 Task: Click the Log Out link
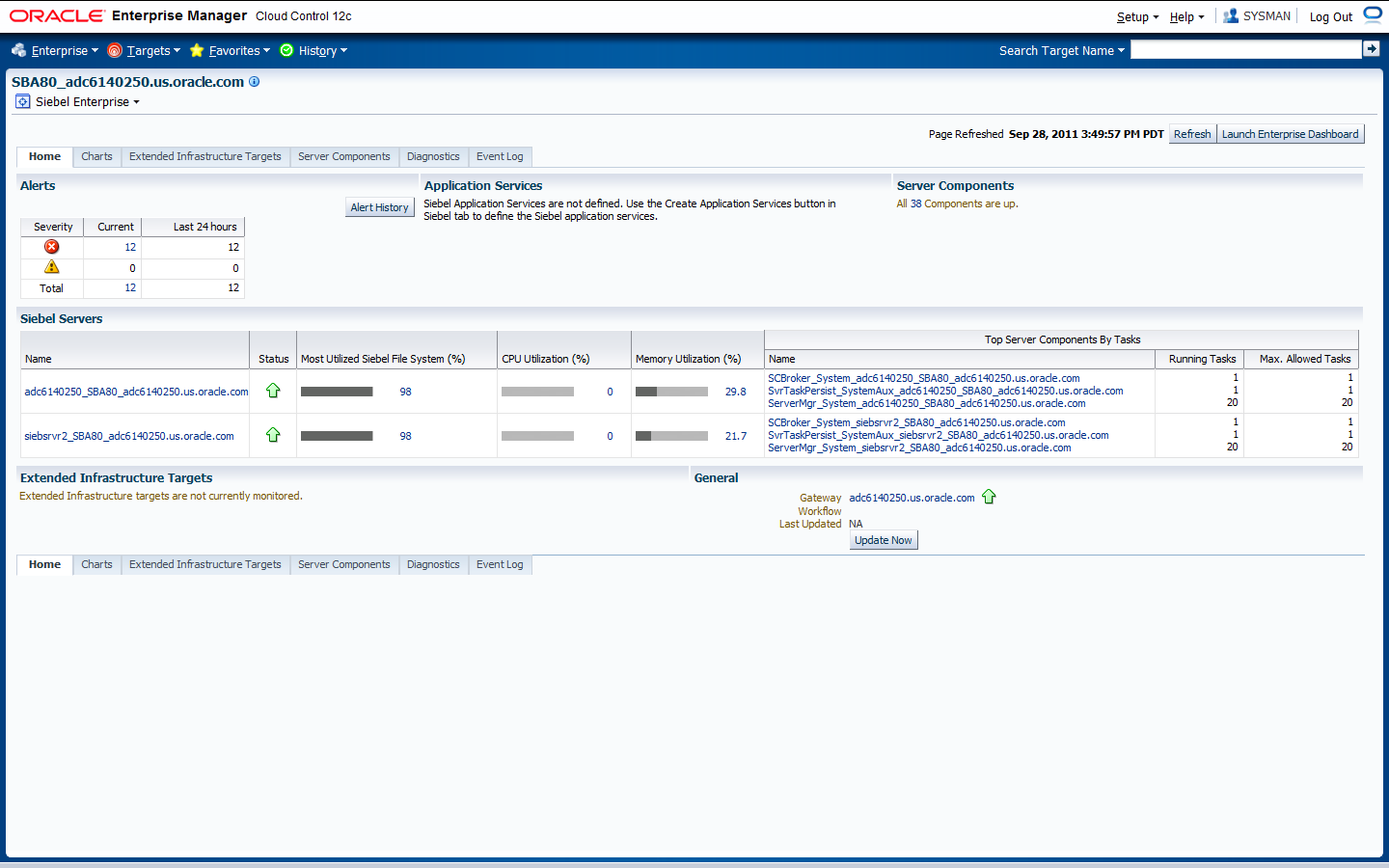pos(1331,17)
